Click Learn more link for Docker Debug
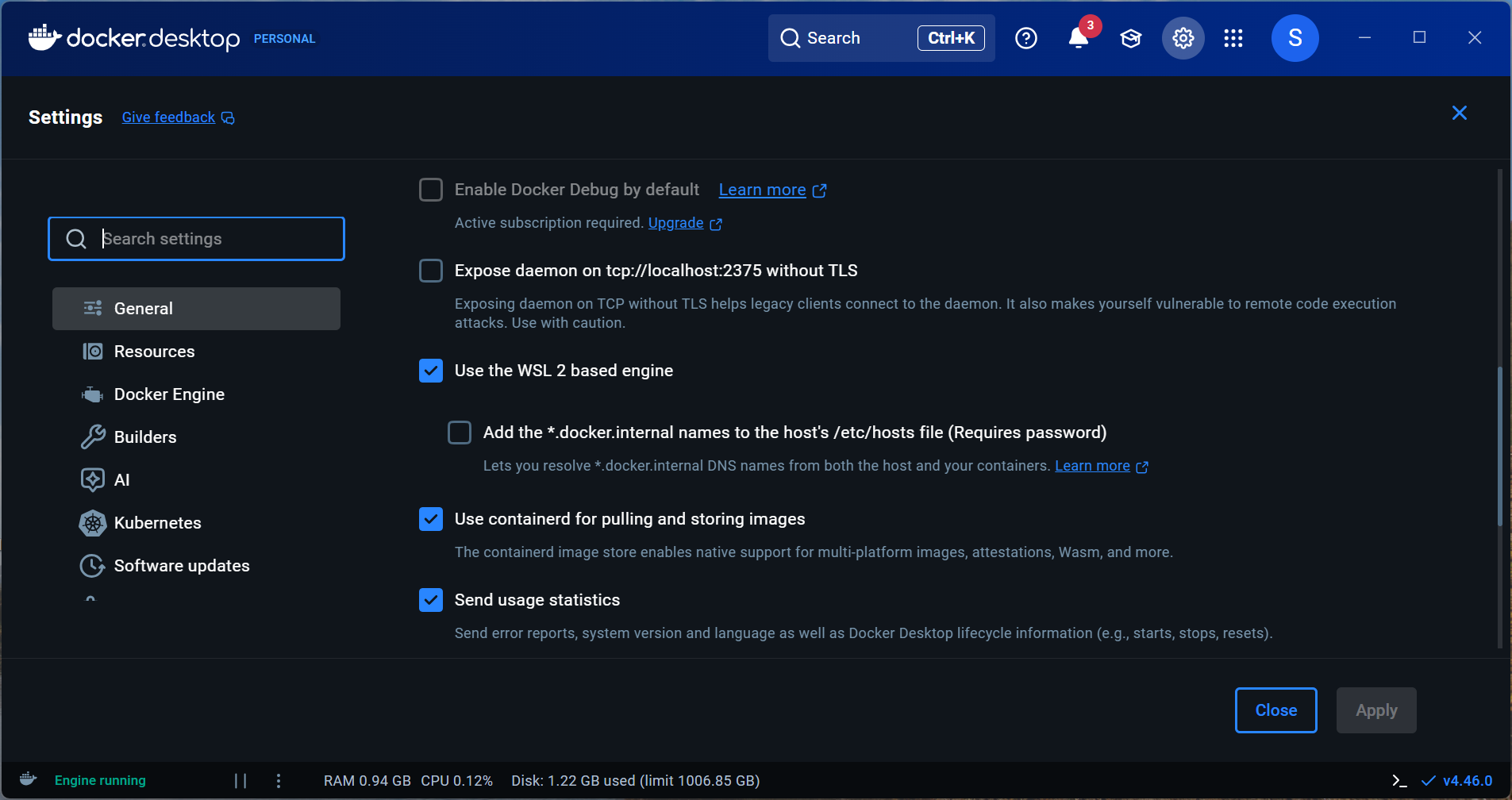 click(x=762, y=190)
